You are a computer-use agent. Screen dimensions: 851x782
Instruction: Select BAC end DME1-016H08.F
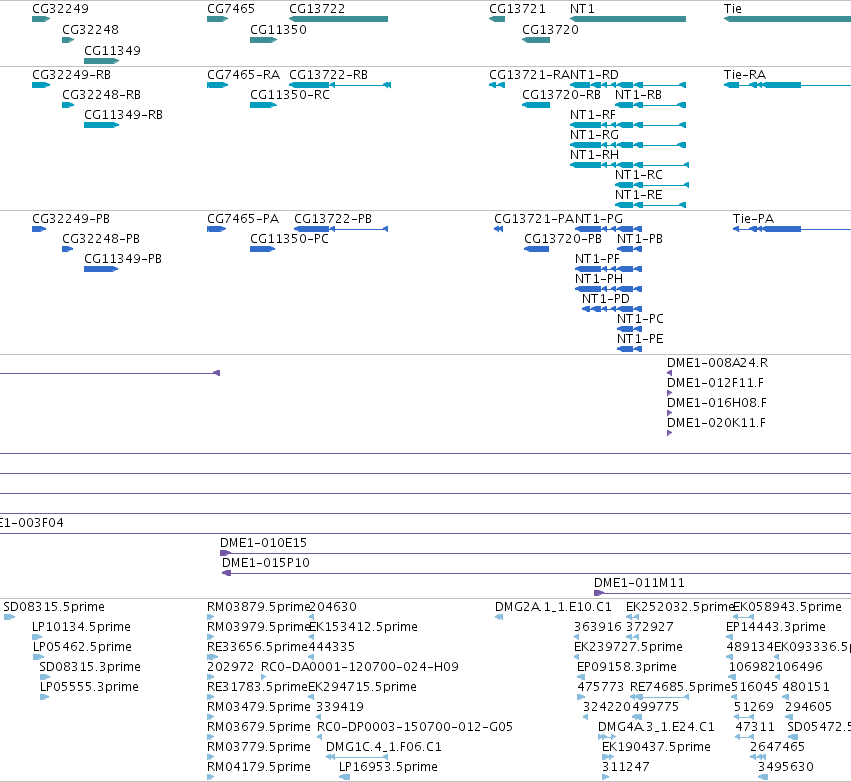coord(717,403)
